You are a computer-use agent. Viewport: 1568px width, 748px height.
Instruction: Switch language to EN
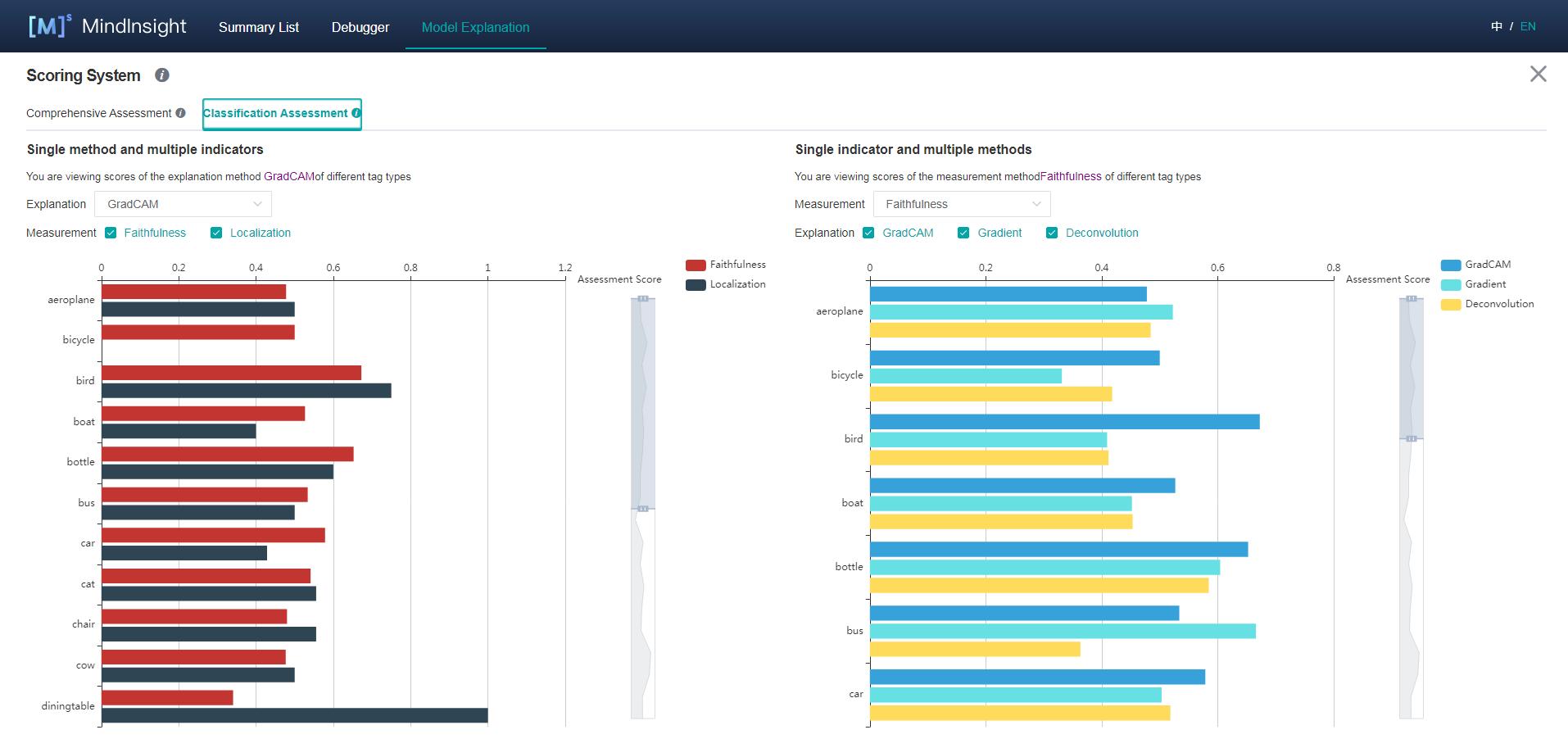click(1528, 26)
